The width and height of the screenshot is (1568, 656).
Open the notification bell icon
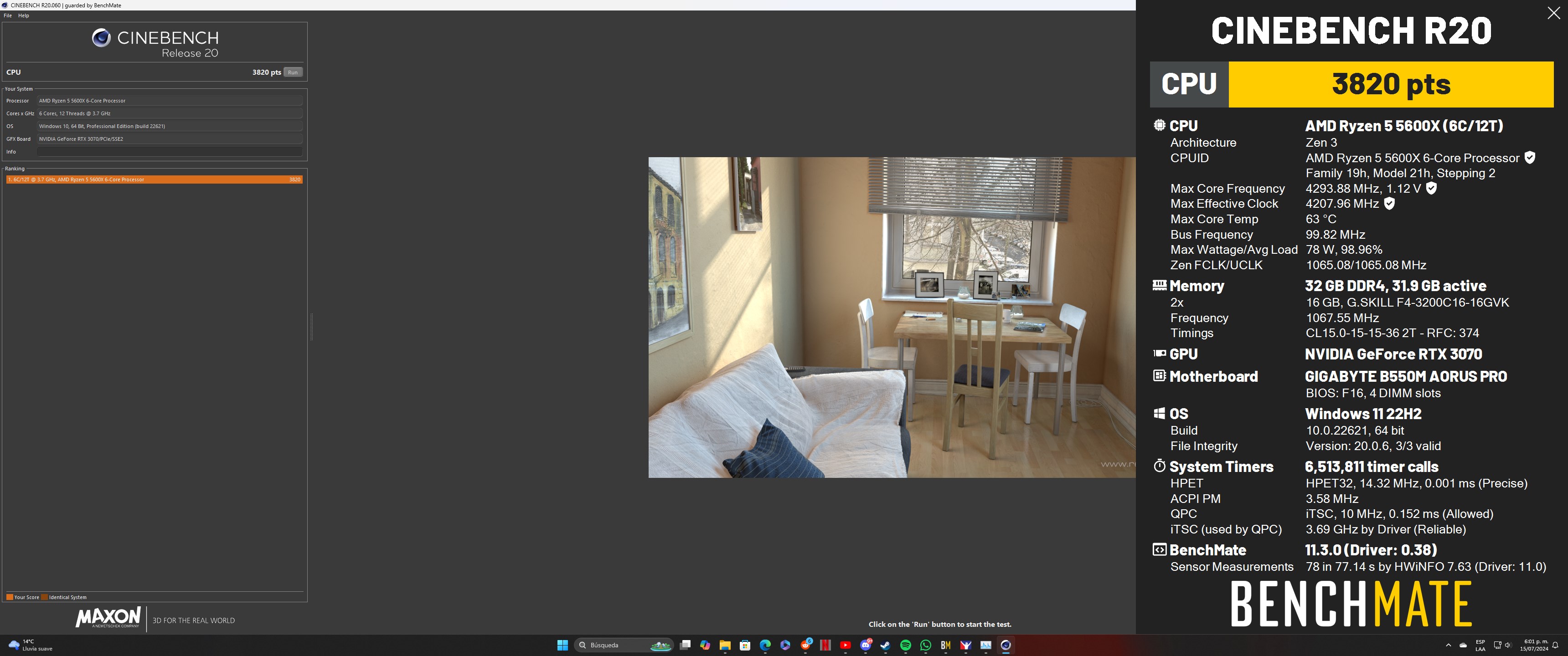[x=1555, y=645]
